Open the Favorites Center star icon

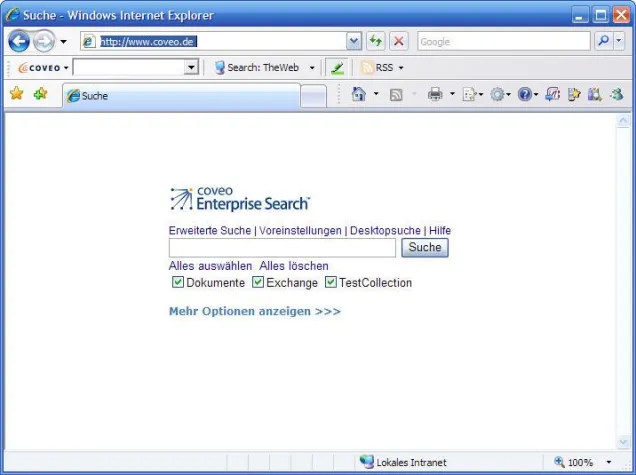point(16,94)
